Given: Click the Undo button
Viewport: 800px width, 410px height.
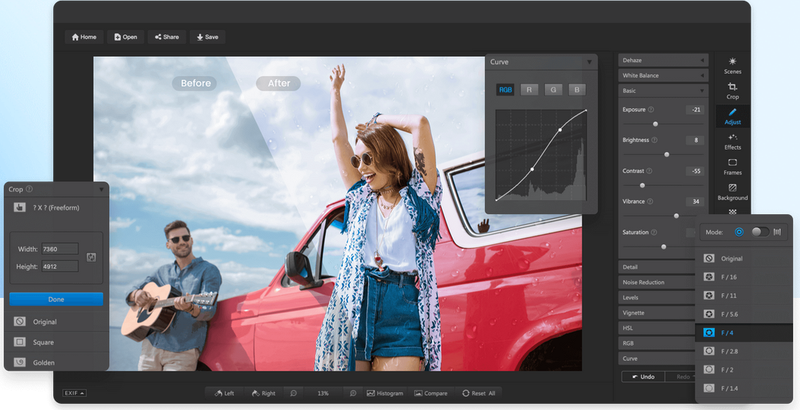Looking at the screenshot, I should coord(643,376).
